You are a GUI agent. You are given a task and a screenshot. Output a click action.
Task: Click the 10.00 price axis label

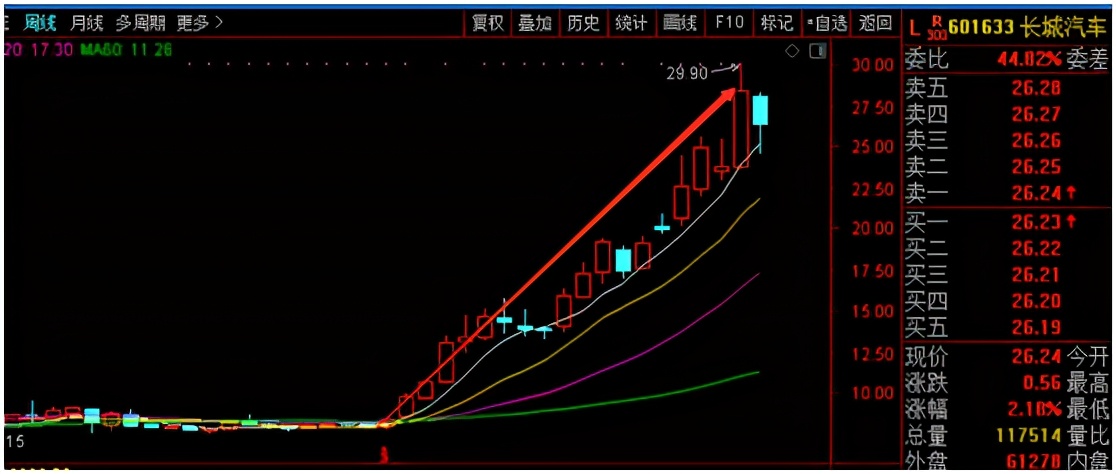tap(873, 392)
